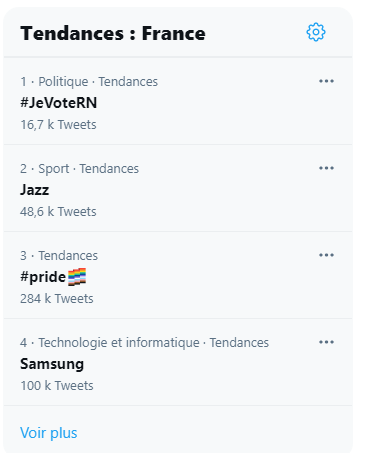Click the rainbow pride flag emoji
The image size is (369, 453).
[x=77, y=277]
